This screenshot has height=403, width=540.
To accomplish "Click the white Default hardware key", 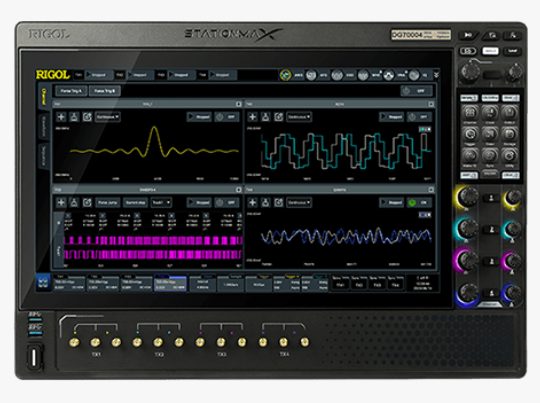I will pyautogui.click(x=490, y=51).
